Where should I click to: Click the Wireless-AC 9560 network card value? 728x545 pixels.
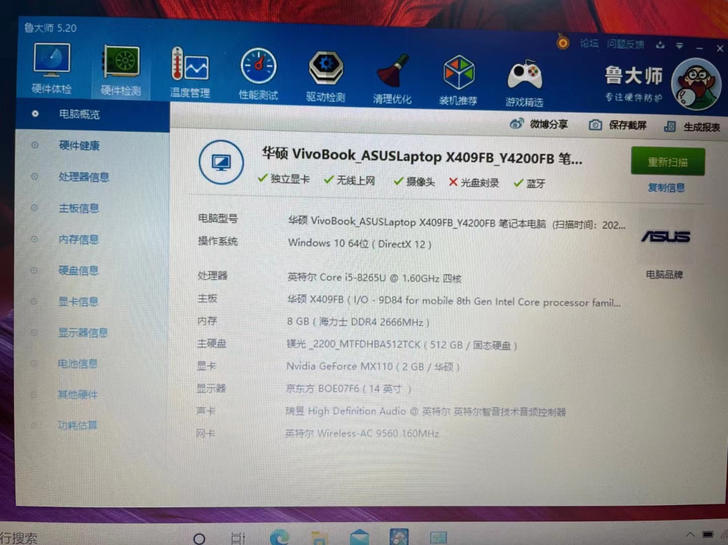click(x=362, y=434)
